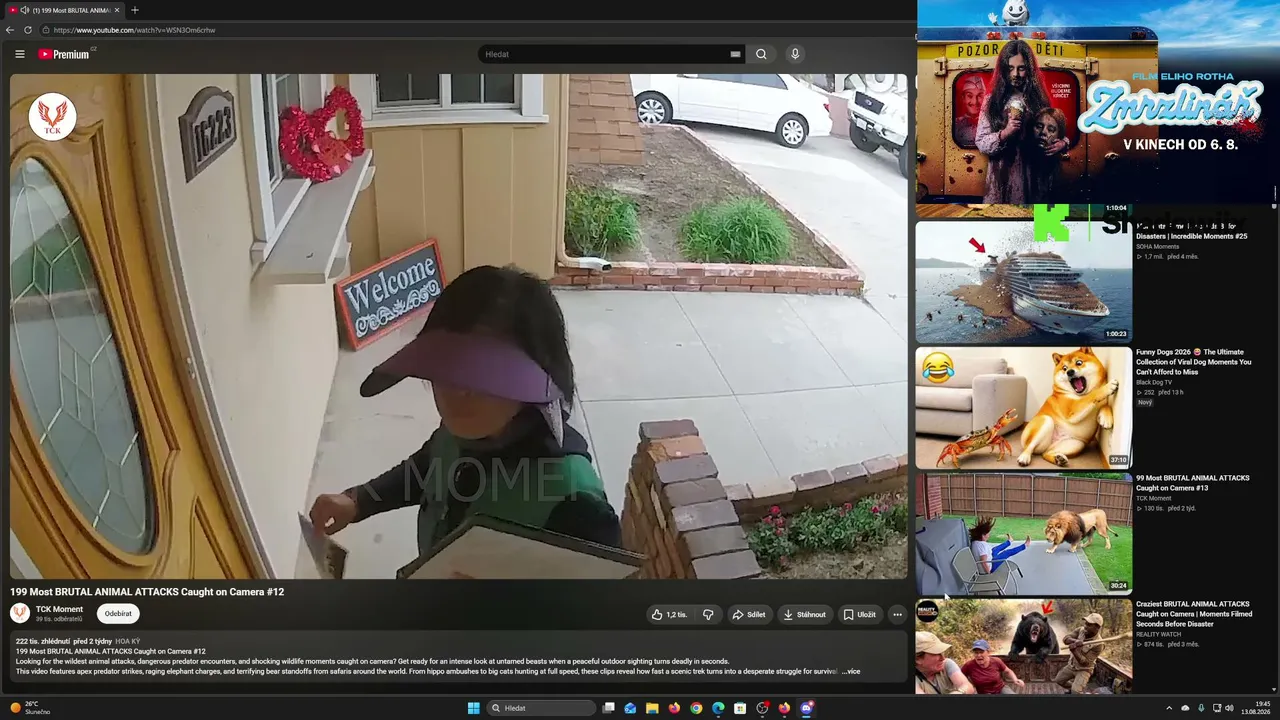
Task: Click the browser back arrow
Action: (x=10, y=30)
